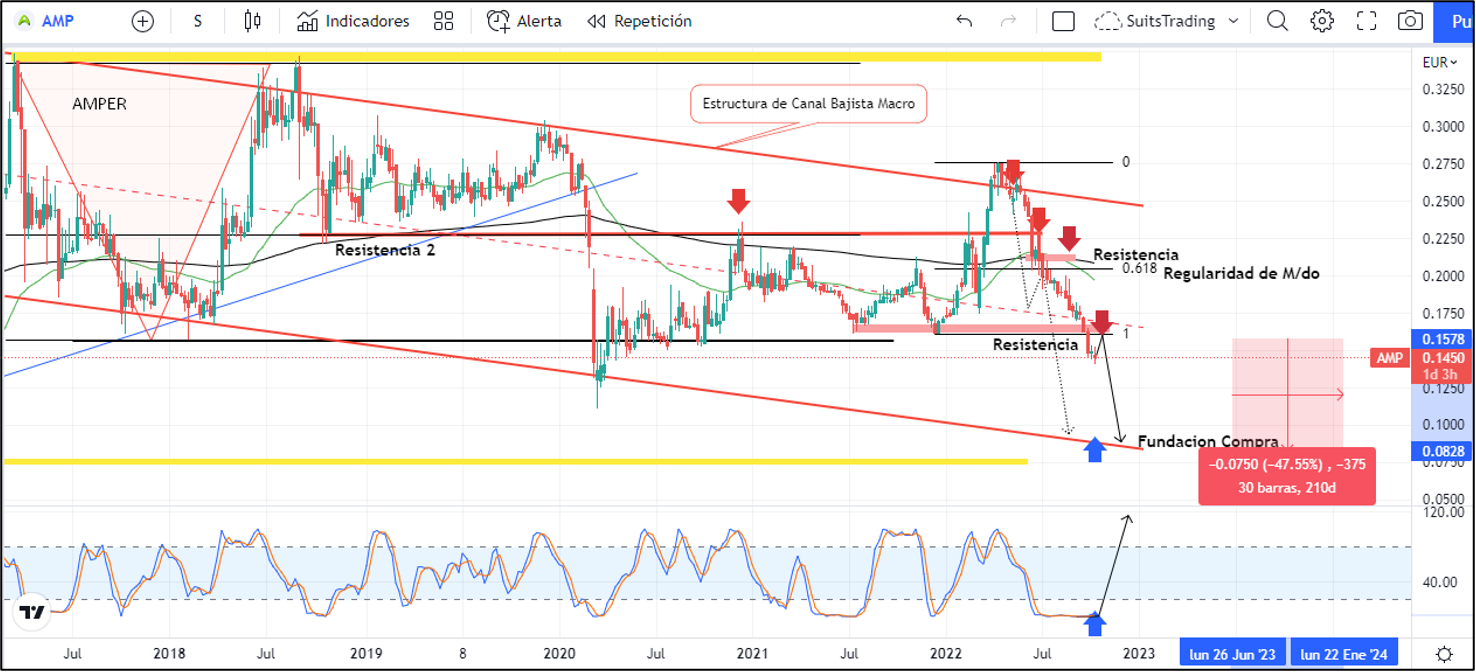Open price scale settings gear at bottom right
The height and width of the screenshot is (672, 1476).
[x=1444, y=654]
